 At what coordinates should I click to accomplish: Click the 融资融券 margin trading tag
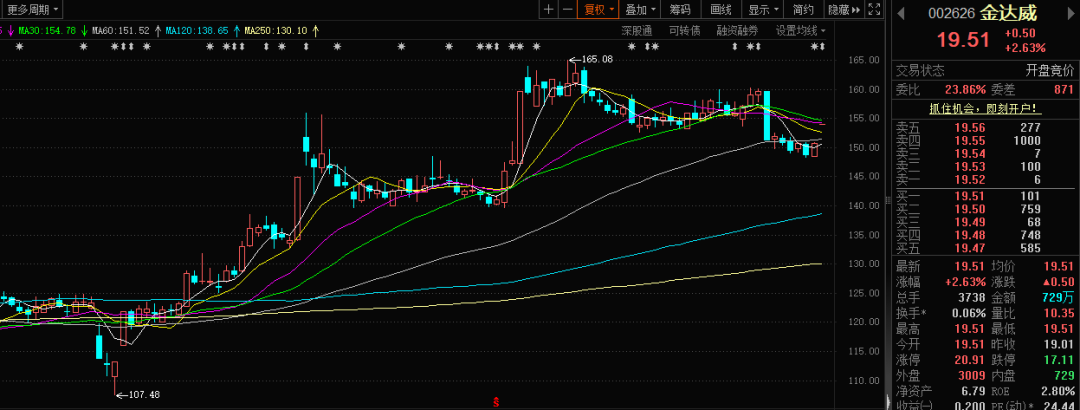pos(738,31)
